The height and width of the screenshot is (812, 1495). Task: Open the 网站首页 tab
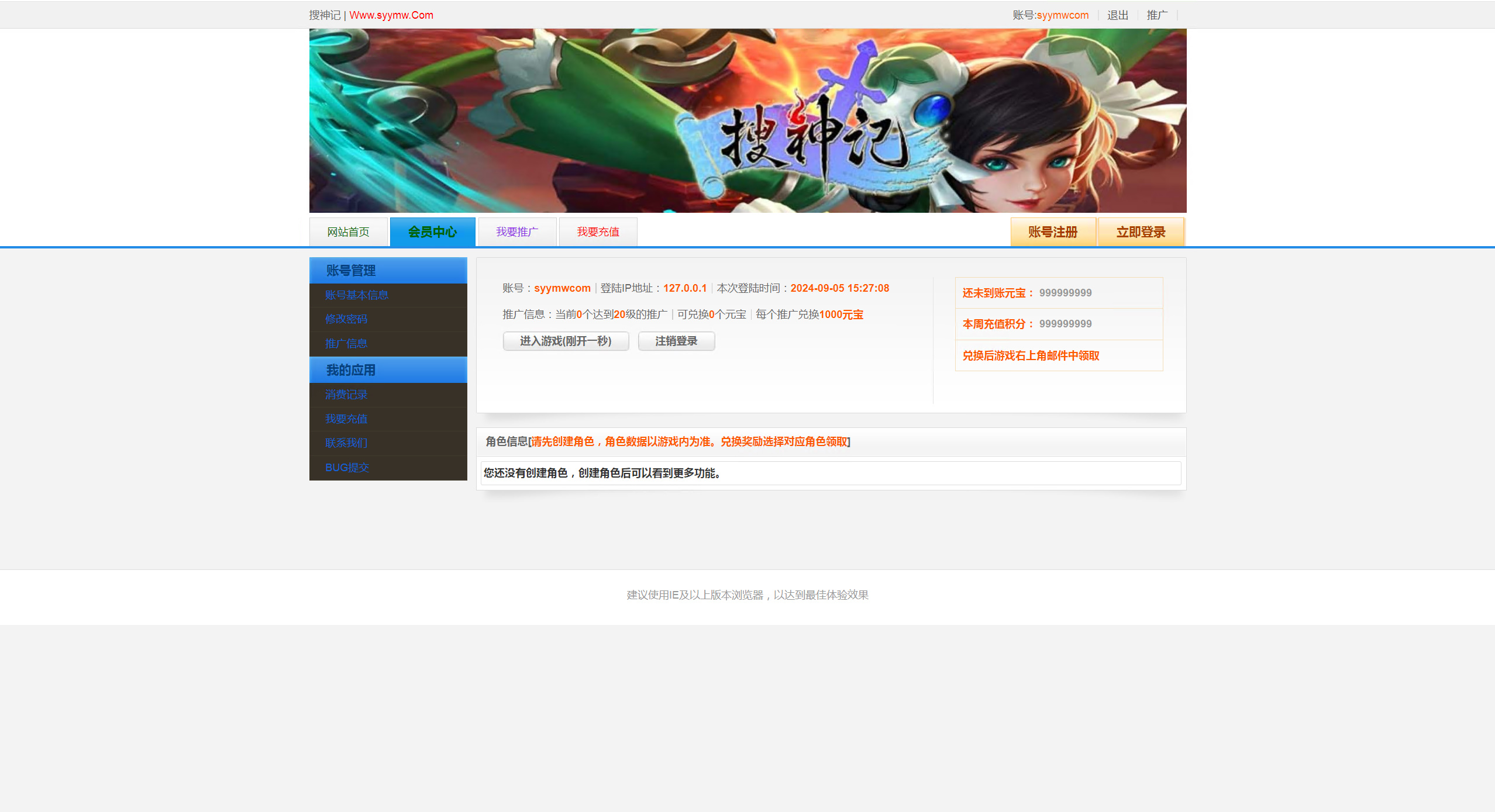coord(349,232)
